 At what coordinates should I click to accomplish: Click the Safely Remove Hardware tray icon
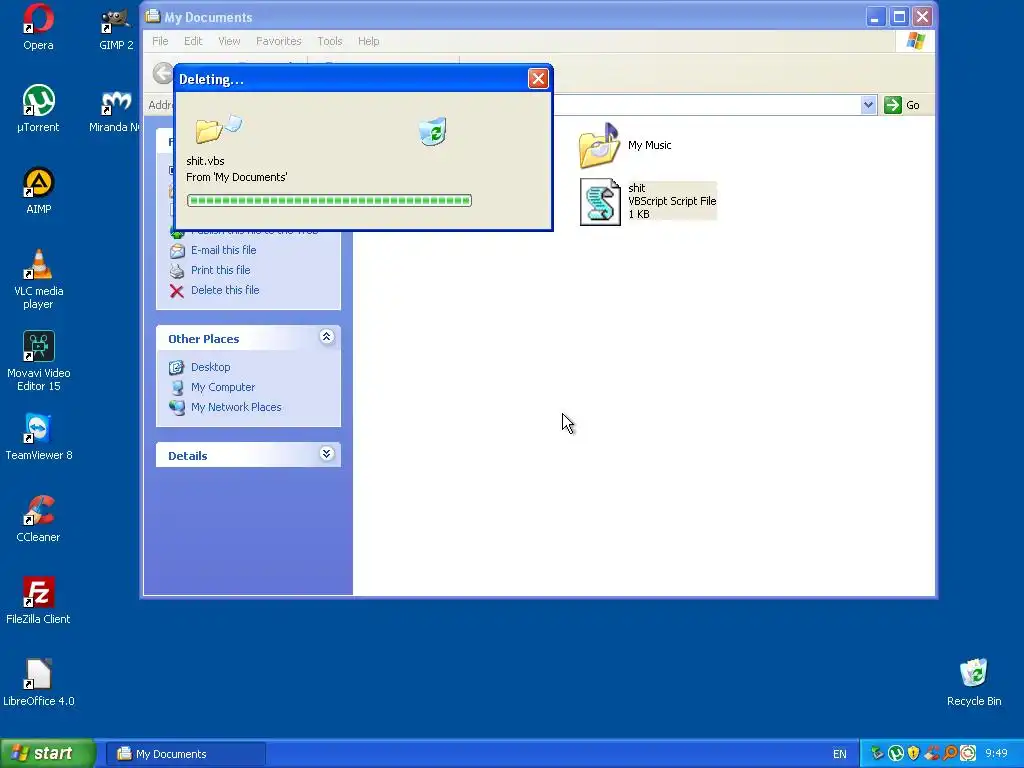[x=877, y=754]
